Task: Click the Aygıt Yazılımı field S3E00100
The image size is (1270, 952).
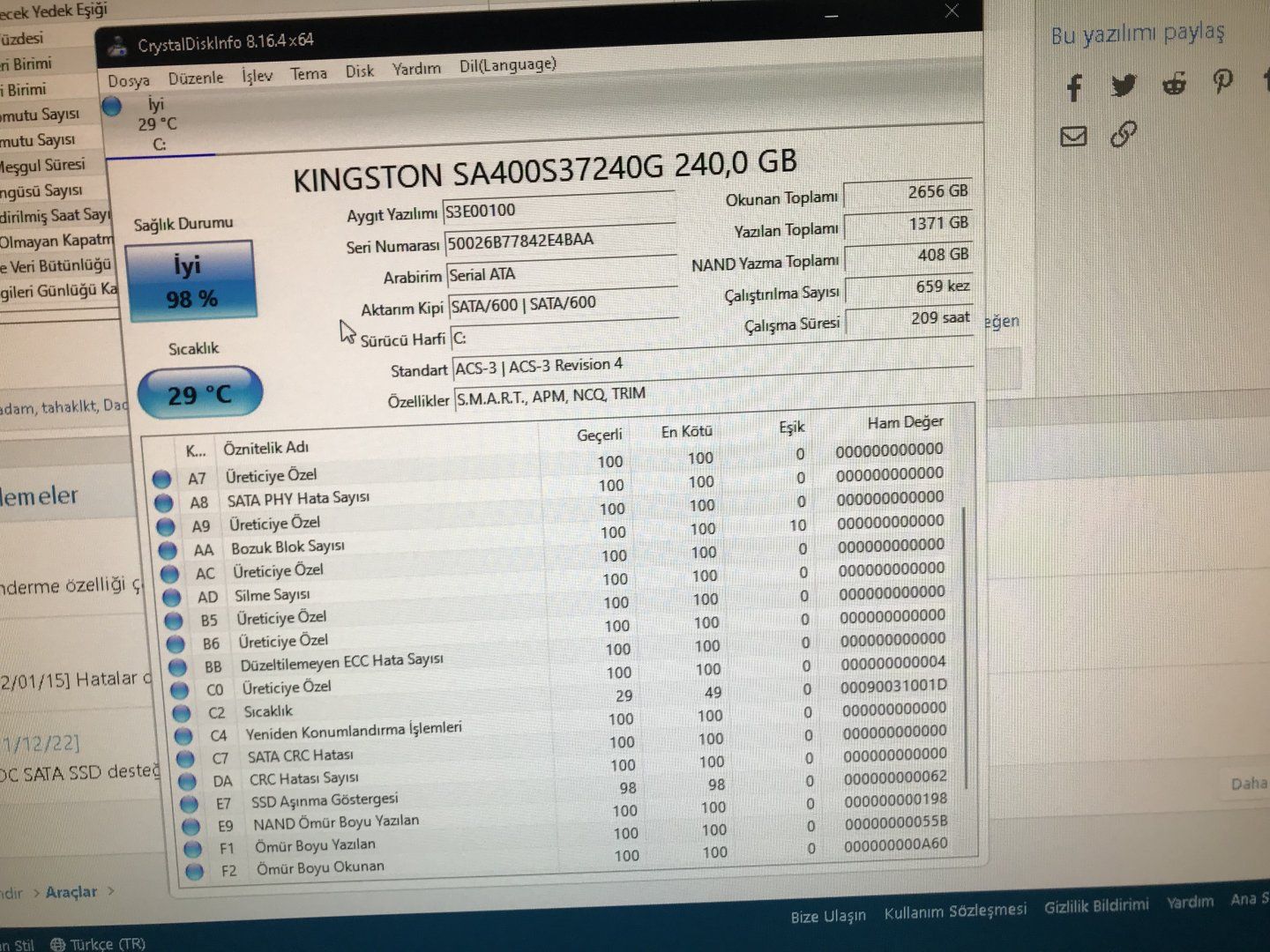Action: pyautogui.click(x=558, y=209)
